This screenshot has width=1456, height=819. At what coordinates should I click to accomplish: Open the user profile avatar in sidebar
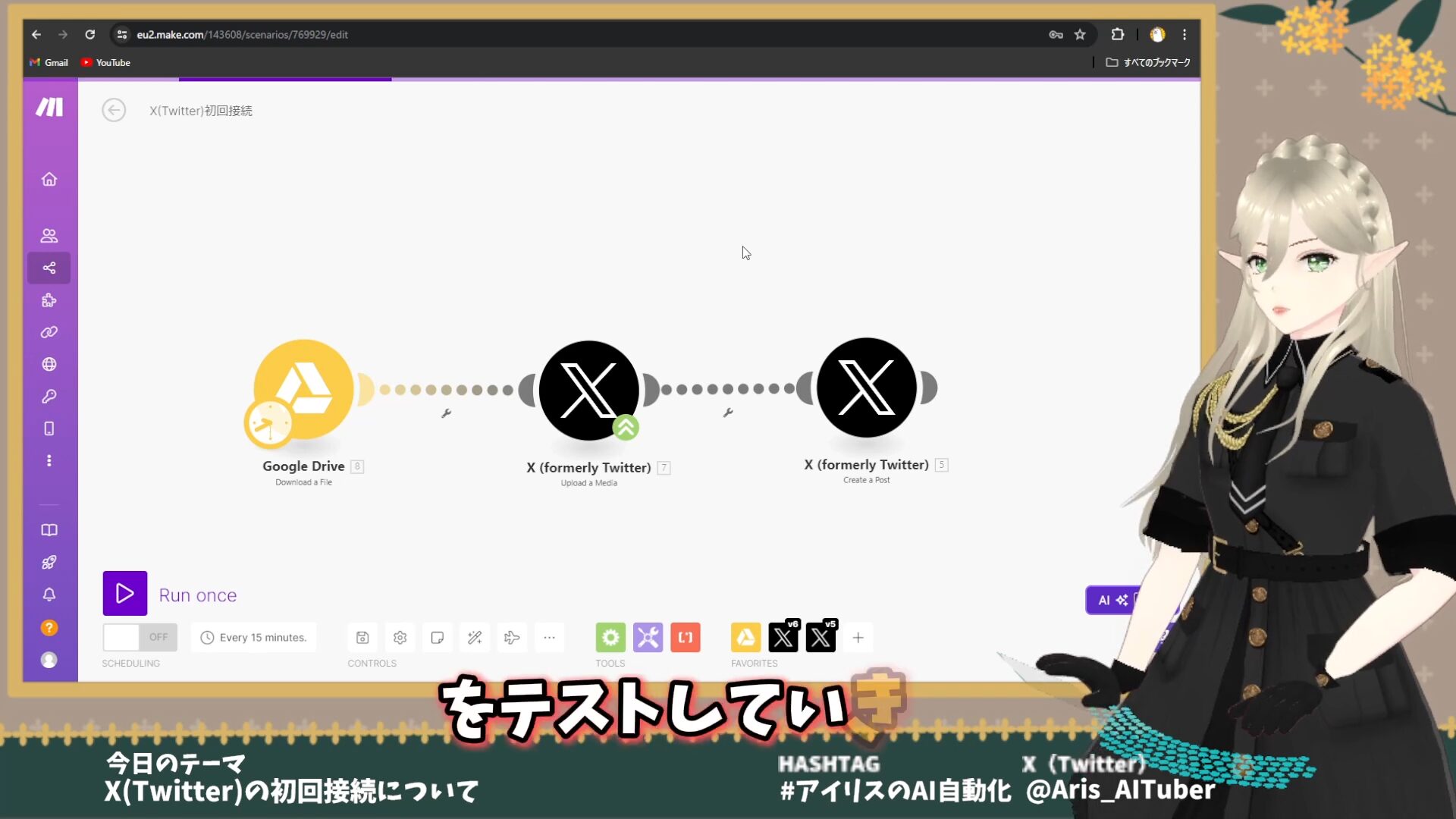click(x=49, y=660)
